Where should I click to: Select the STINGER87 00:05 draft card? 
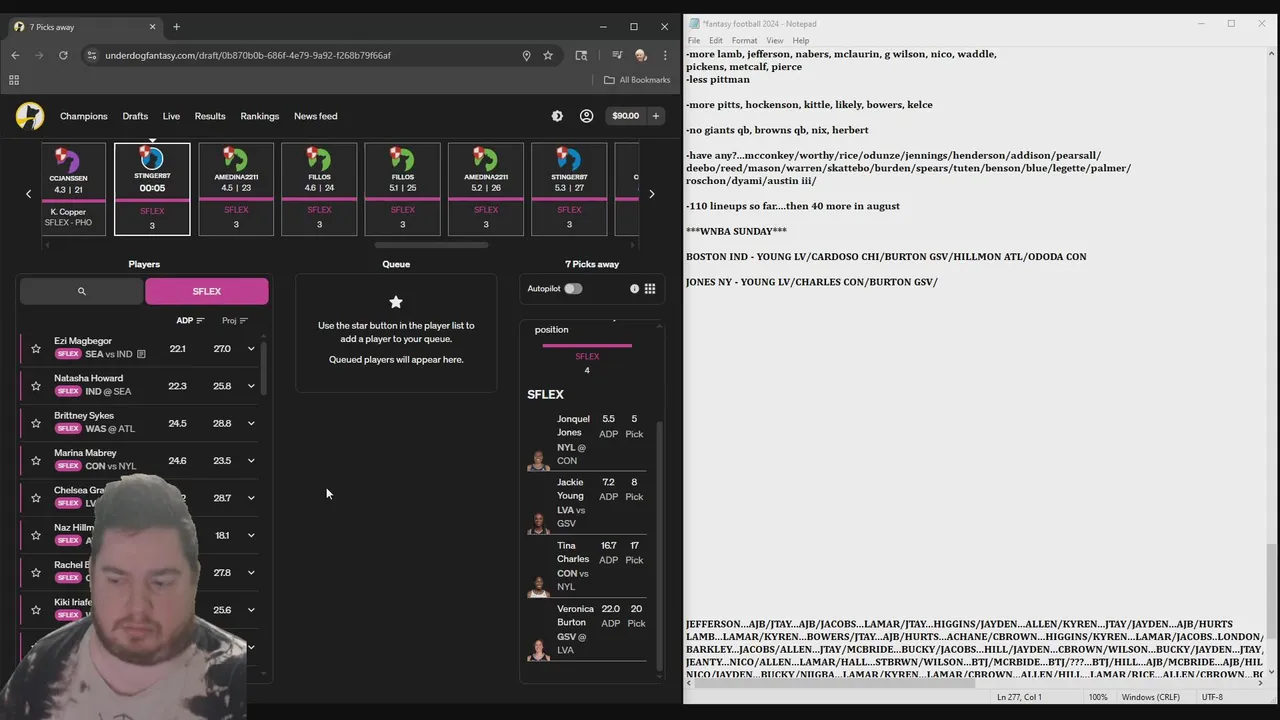point(152,189)
